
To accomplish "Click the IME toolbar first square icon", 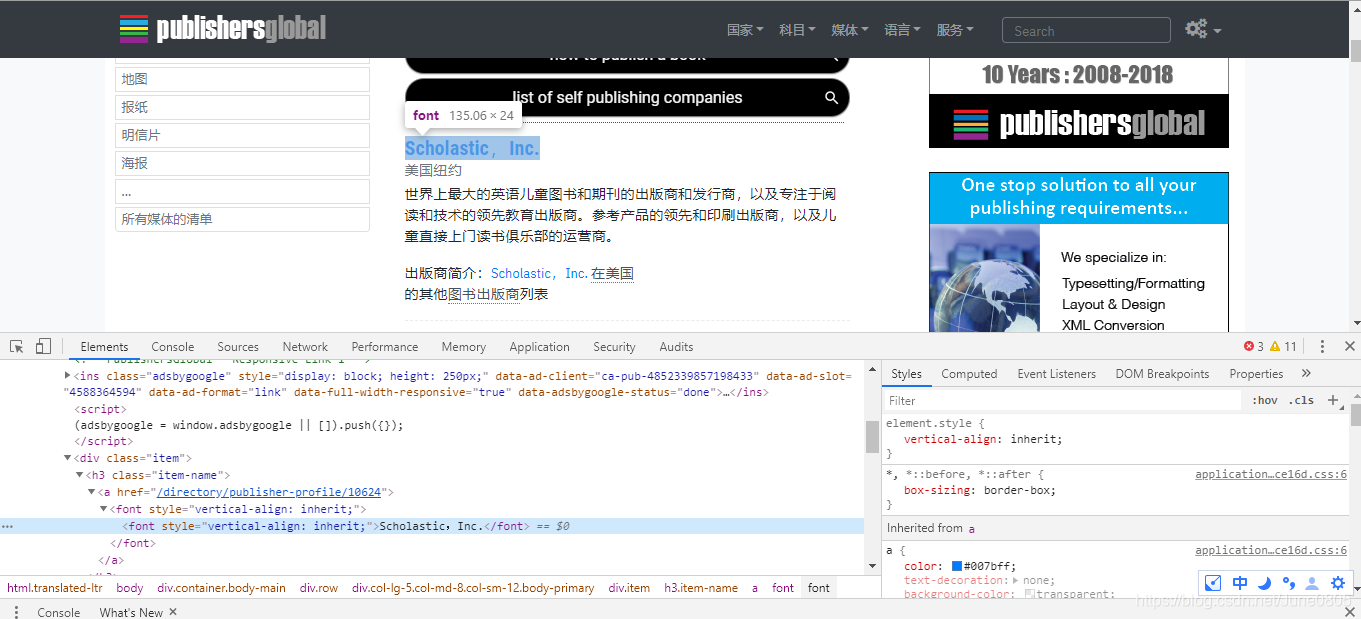I will (x=1213, y=583).
